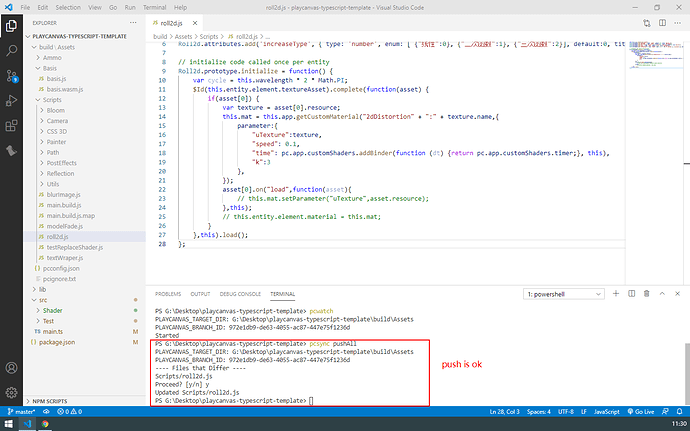Open errors and warnings count in status bar
The image size is (690, 431).
(x=70, y=412)
